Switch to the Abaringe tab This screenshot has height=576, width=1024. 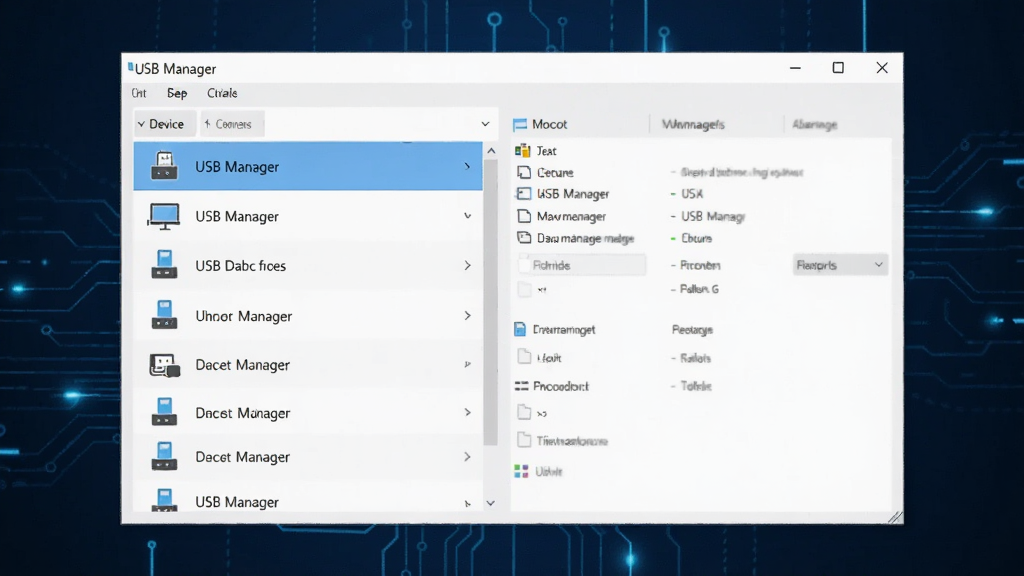coord(814,124)
